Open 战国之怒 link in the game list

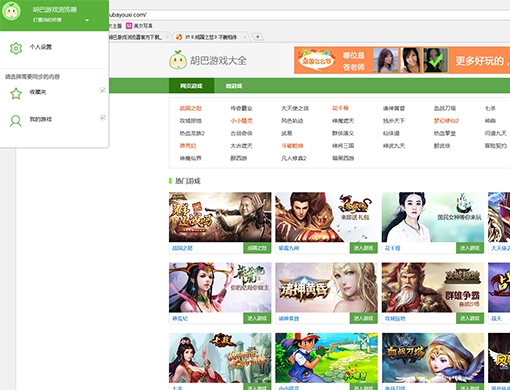pos(190,108)
